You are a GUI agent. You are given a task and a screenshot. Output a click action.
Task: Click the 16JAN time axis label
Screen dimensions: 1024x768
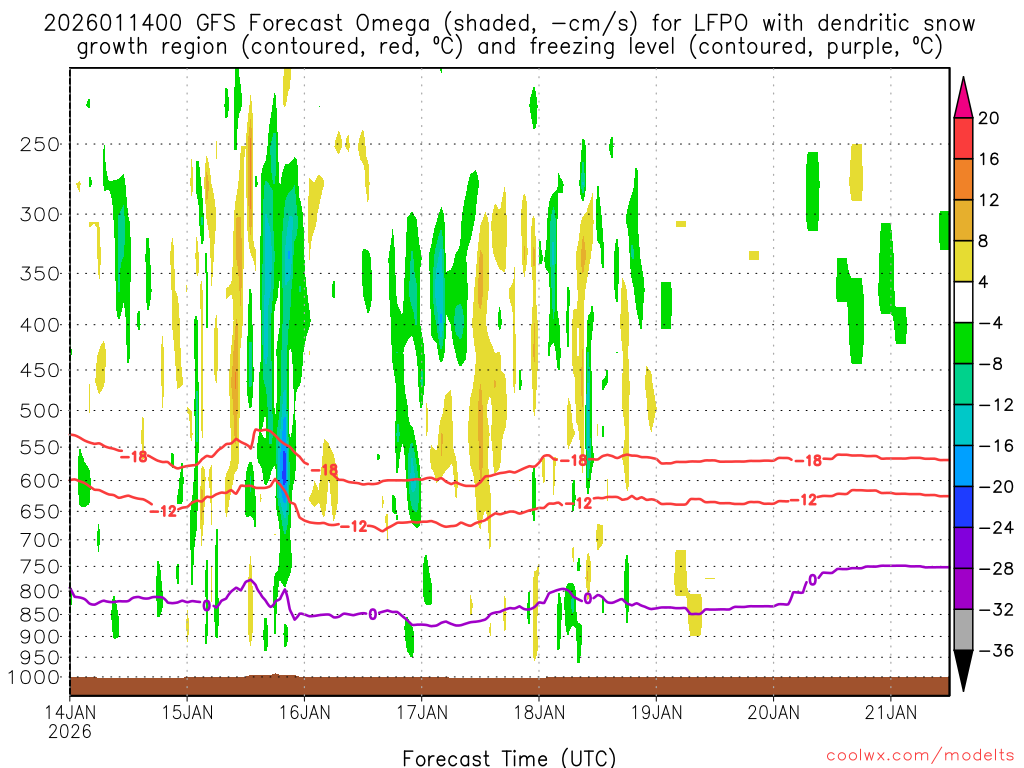tap(304, 712)
